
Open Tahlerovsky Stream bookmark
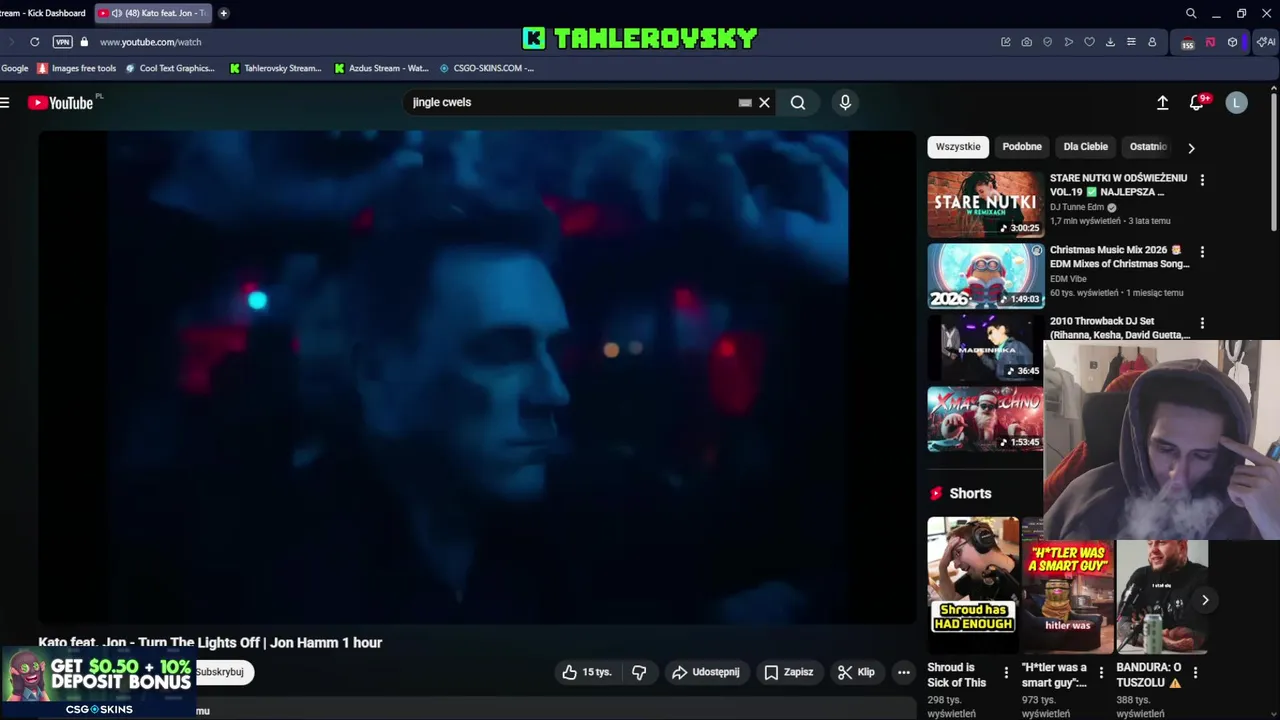[276, 68]
